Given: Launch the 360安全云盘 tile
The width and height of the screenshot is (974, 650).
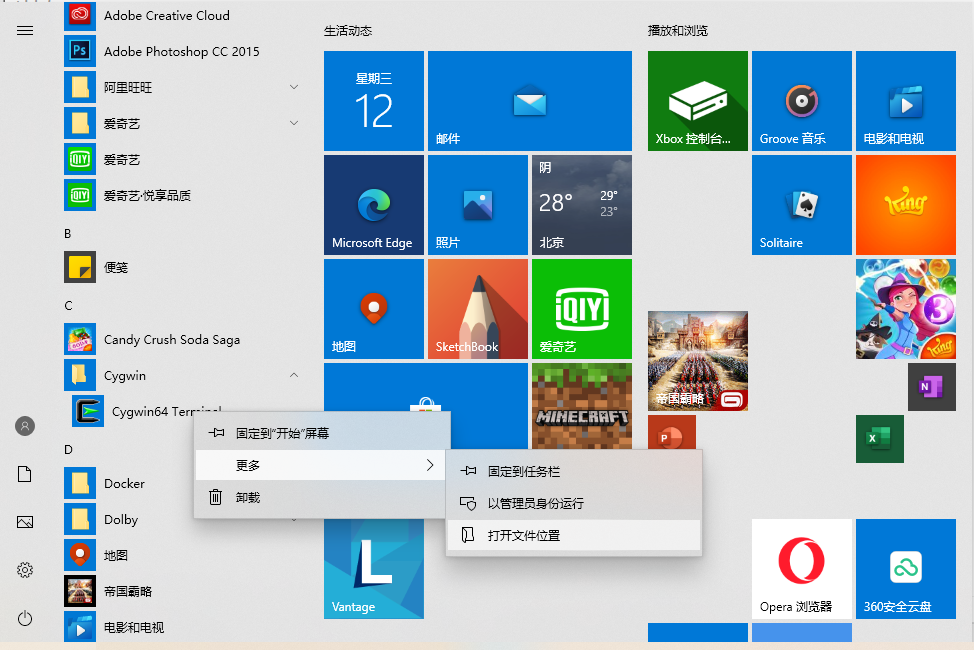Looking at the screenshot, I should [x=905, y=569].
